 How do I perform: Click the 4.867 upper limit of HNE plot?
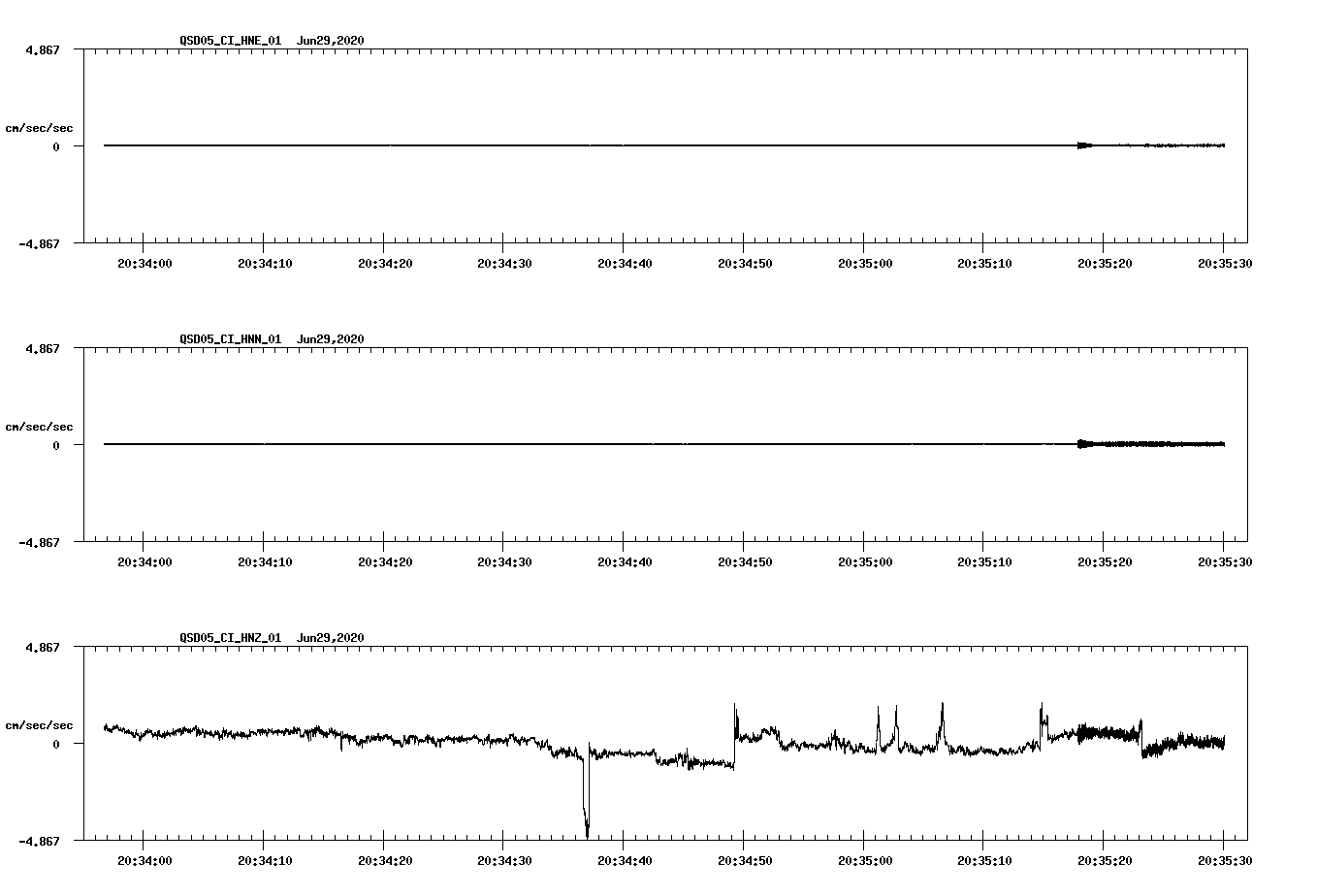coord(43,49)
